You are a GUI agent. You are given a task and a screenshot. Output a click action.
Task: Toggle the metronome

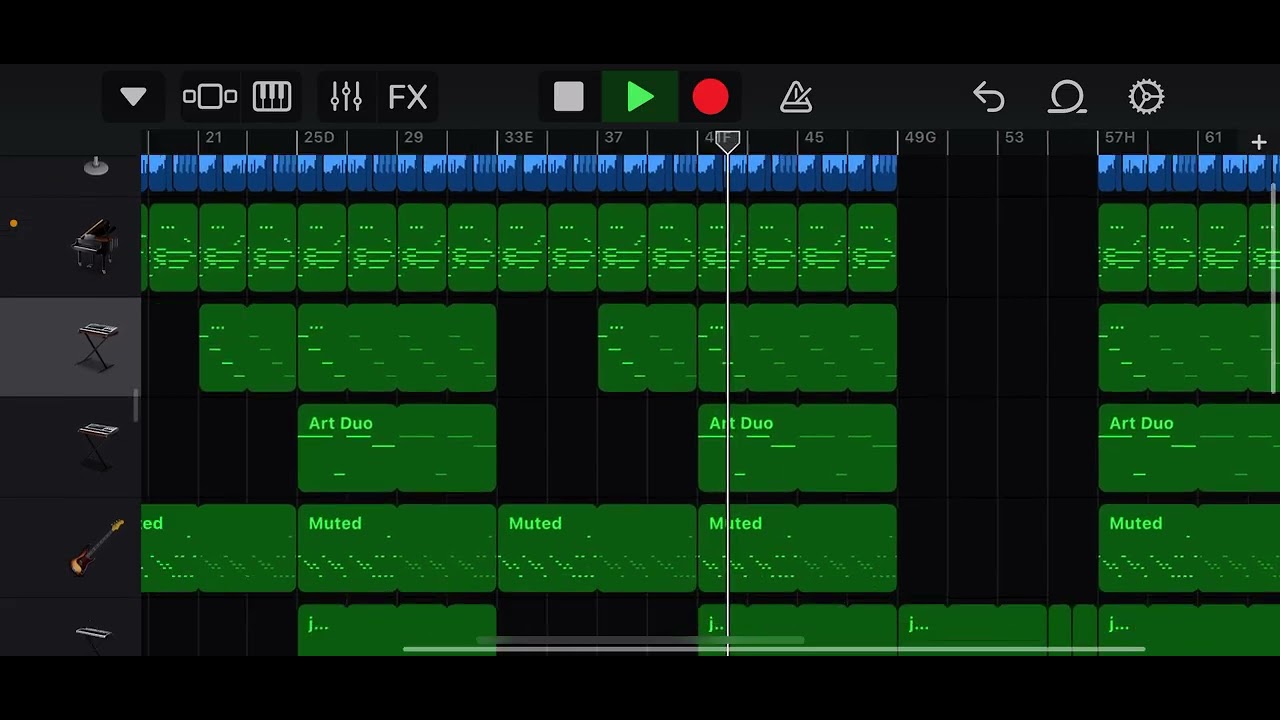coord(796,97)
